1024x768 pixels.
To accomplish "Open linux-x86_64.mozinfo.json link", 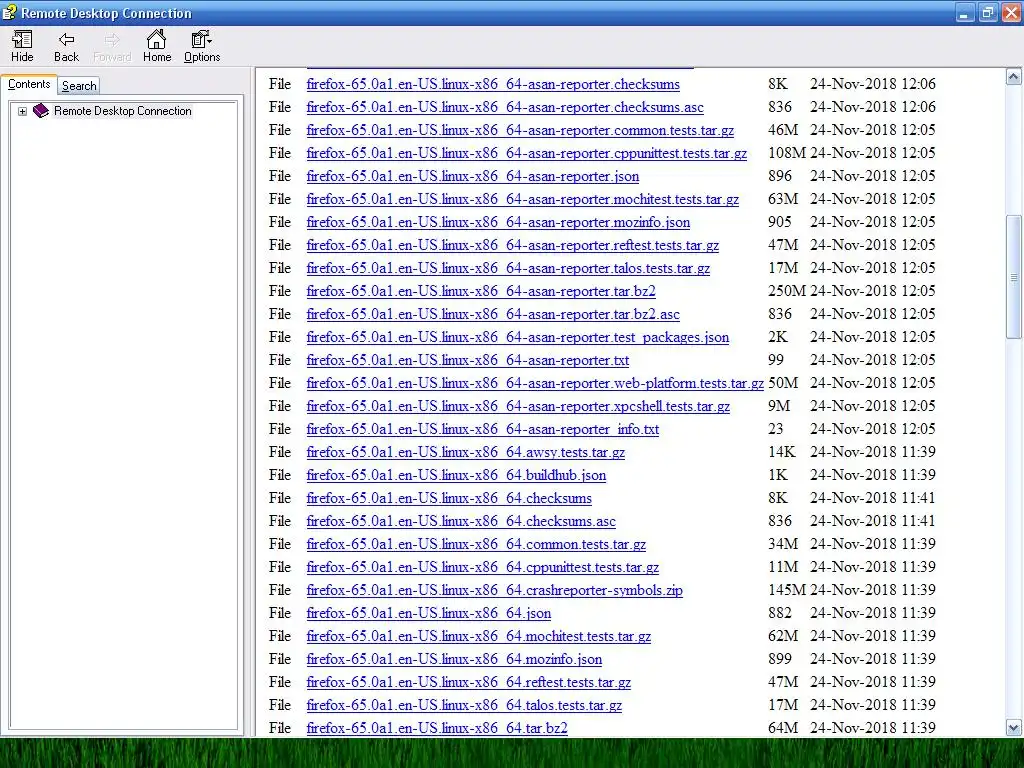I will (454, 659).
